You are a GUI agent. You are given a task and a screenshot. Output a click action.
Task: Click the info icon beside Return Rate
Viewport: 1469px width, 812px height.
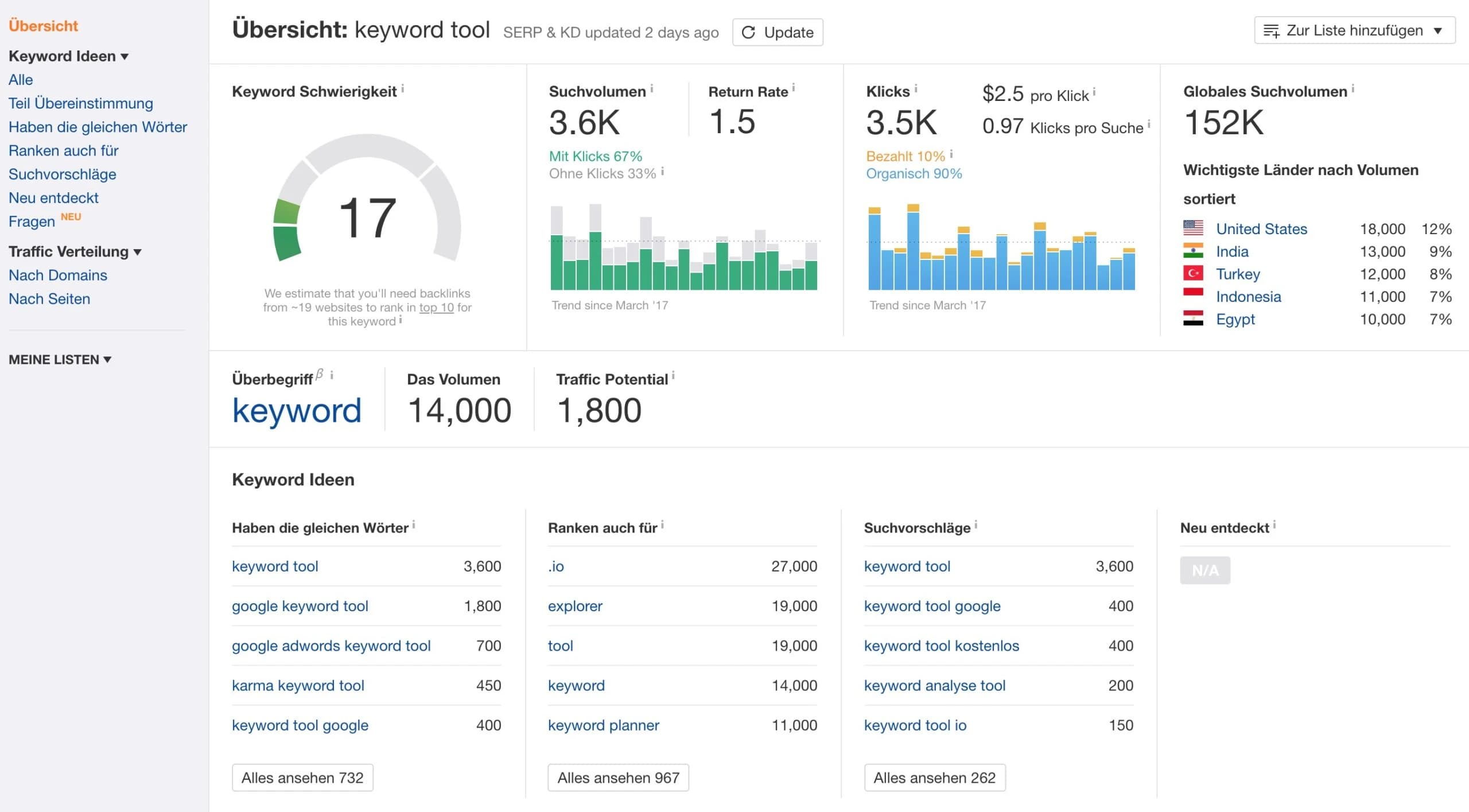[x=794, y=87]
